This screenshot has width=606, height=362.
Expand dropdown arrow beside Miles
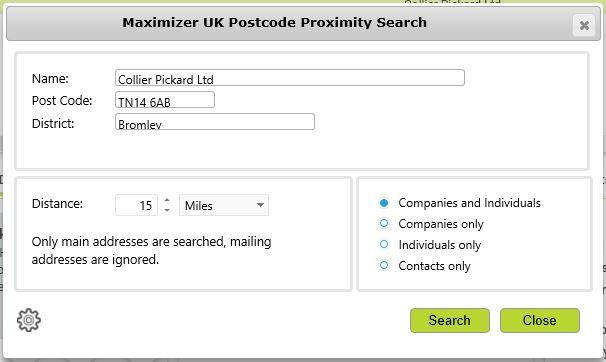[x=260, y=205]
